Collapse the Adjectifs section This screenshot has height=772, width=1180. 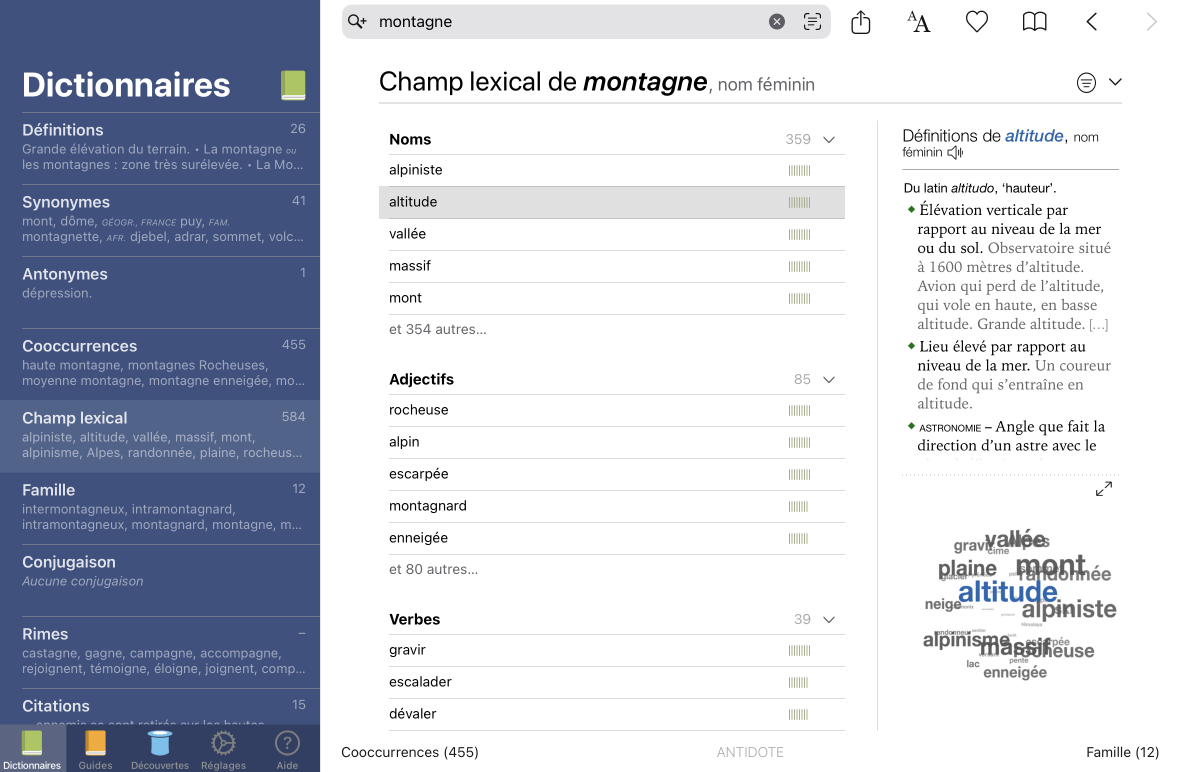828,380
